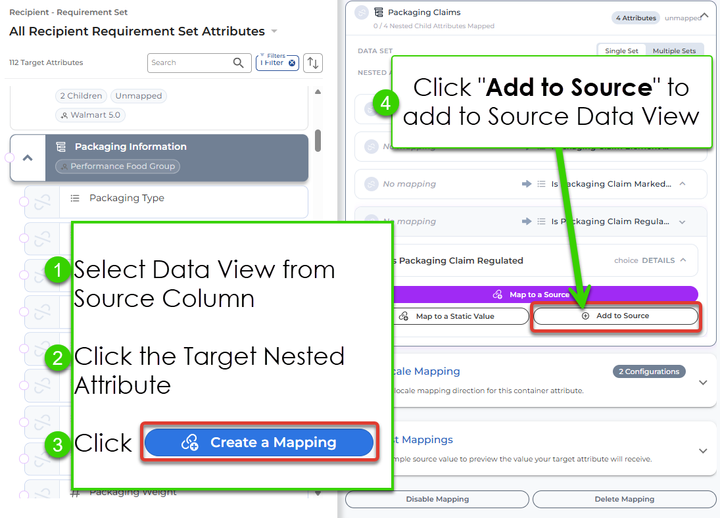Expand the Test Mappings section

[703, 451]
